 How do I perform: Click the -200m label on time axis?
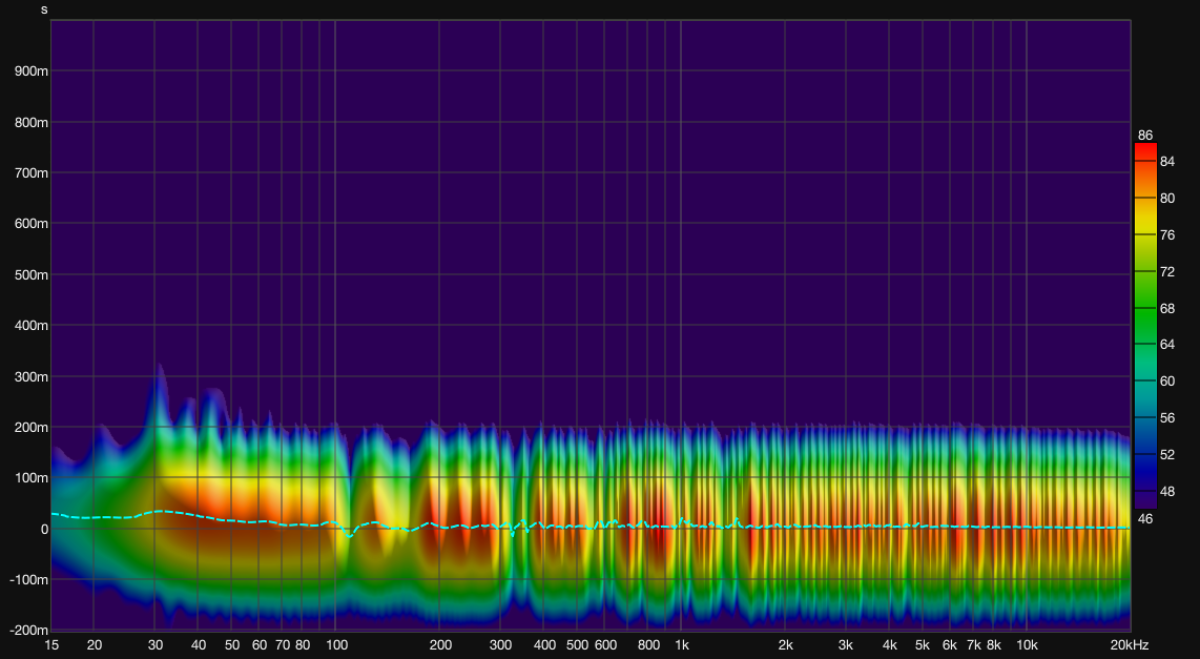click(x=28, y=631)
